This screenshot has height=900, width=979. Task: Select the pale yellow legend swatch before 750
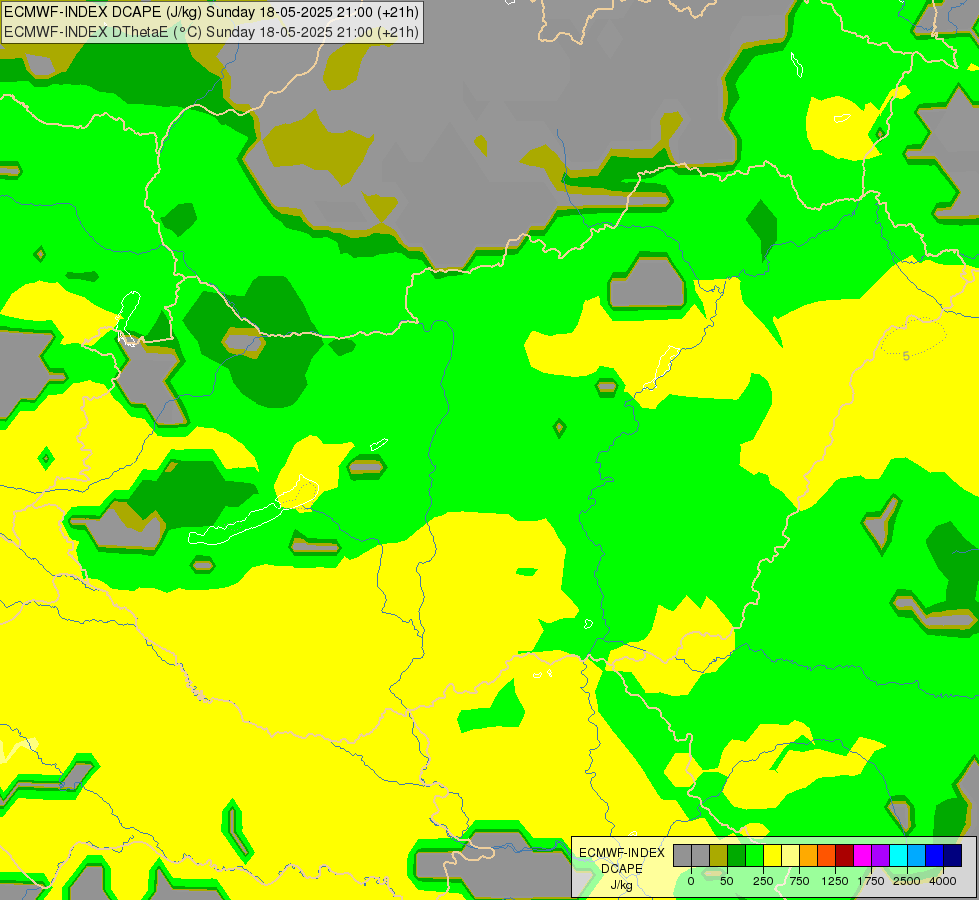coord(790,855)
